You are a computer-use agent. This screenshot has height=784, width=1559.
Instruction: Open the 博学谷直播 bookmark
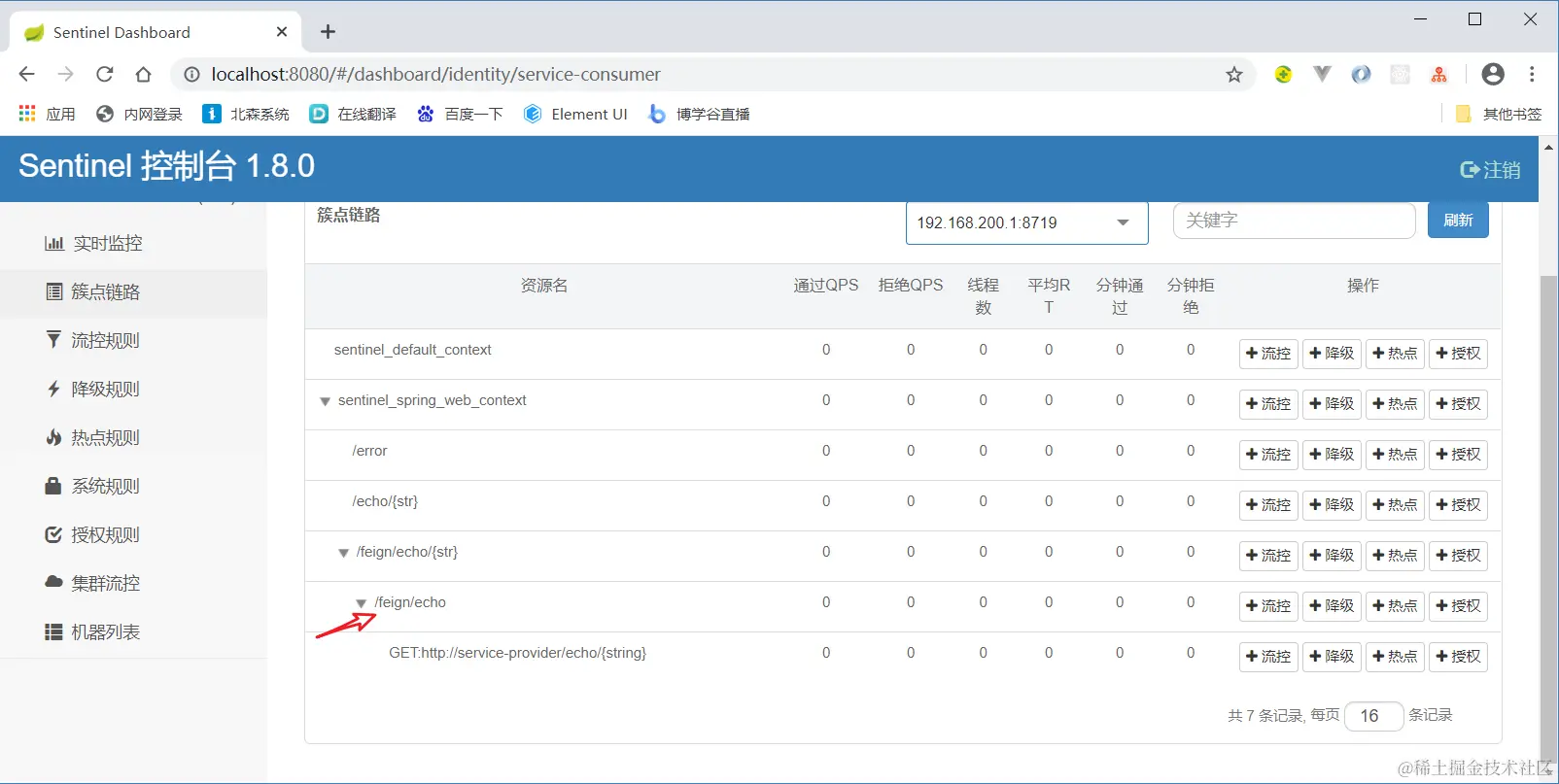point(699,114)
